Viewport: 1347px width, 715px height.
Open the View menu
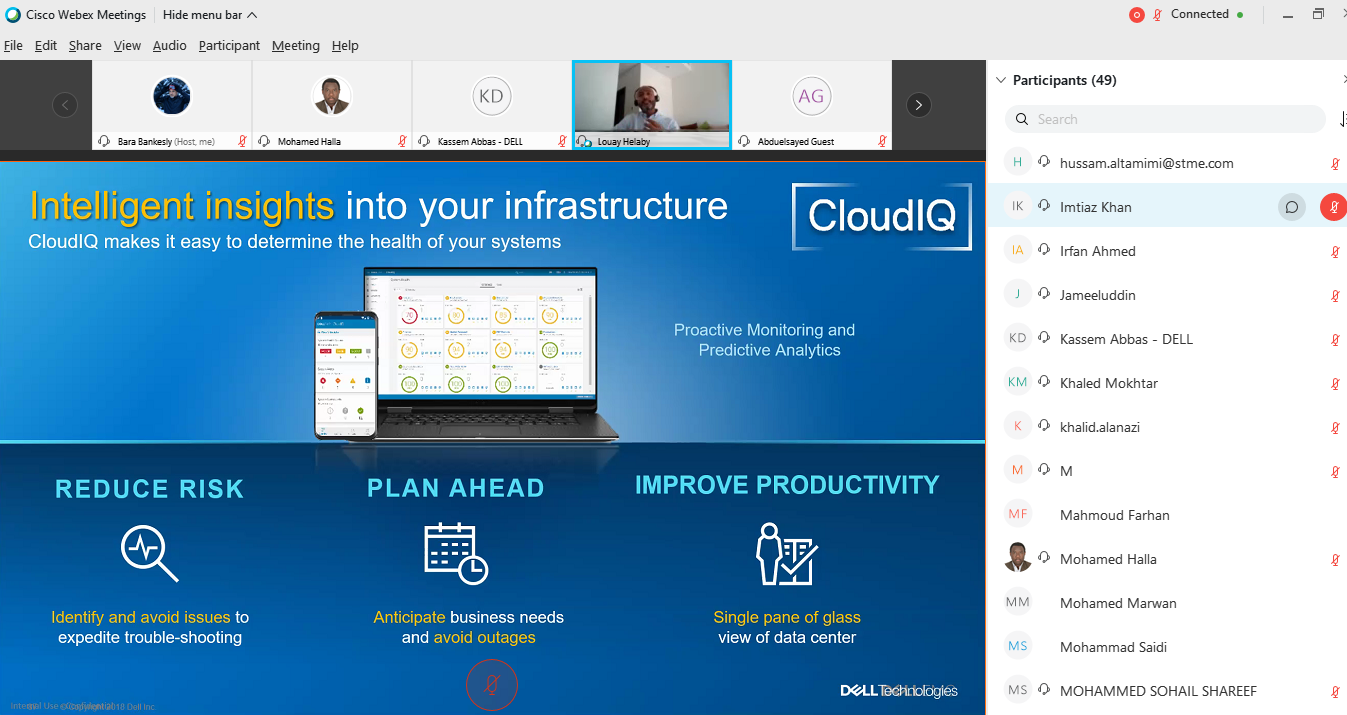click(127, 46)
